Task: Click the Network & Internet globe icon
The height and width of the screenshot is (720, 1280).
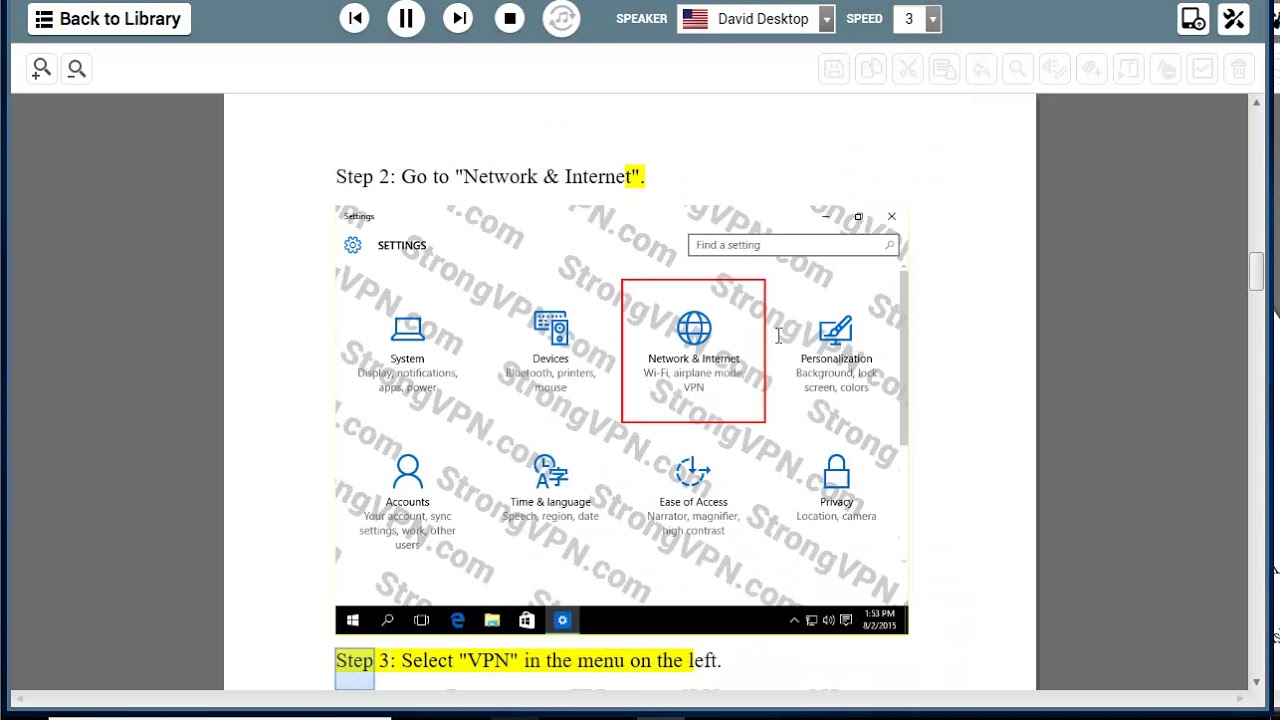Action: pos(693,328)
